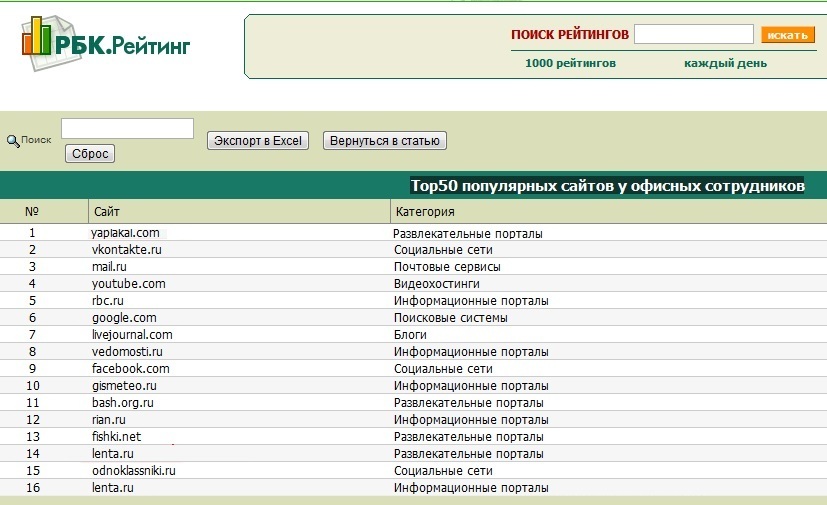Image resolution: width=827 pixels, height=505 pixels.
Task: Click the ПОИСК РЕЙТИНГОВ input field
Action: point(694,34)
